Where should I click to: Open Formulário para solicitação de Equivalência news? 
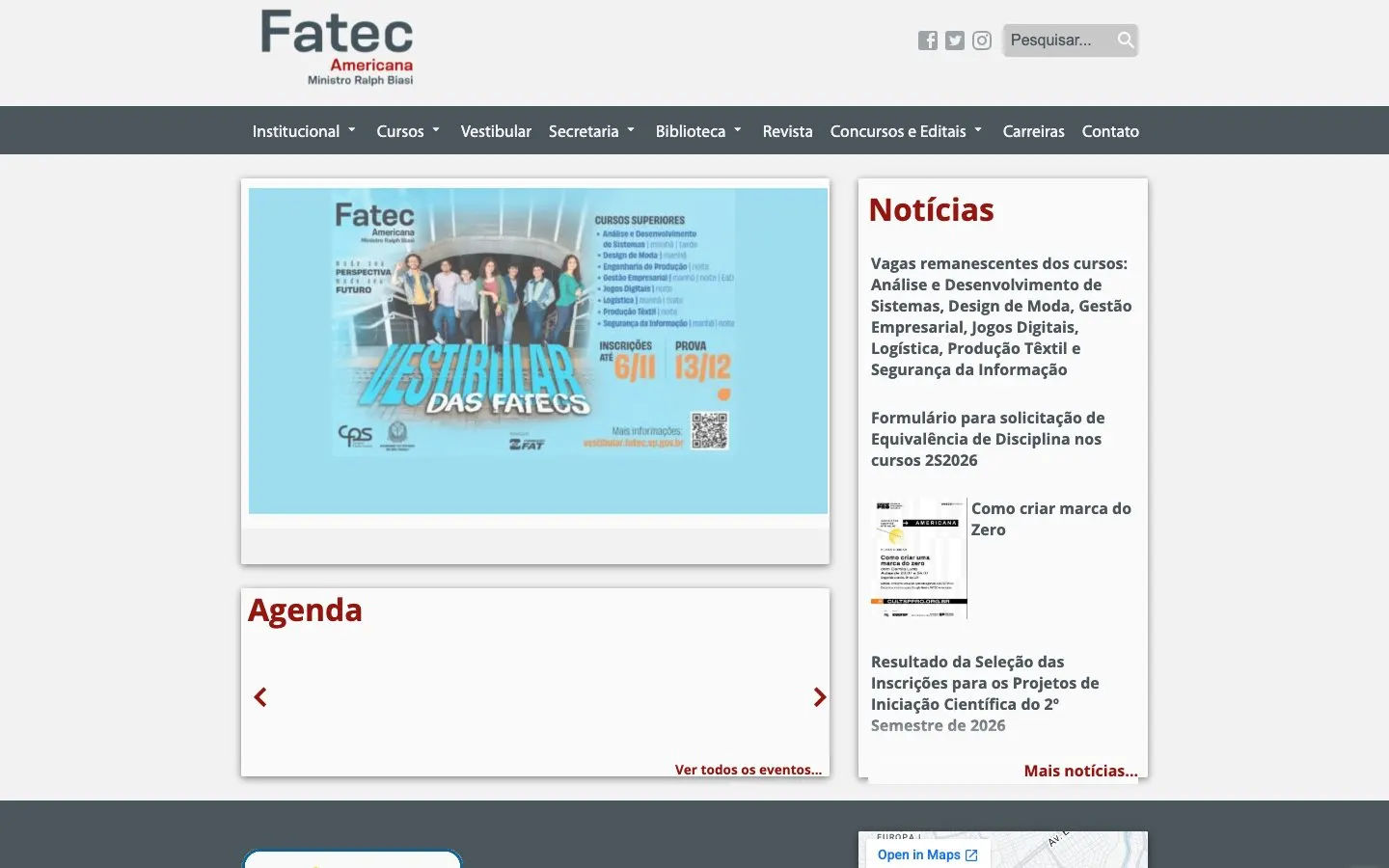pyautogui.click(x=988, y=439)
